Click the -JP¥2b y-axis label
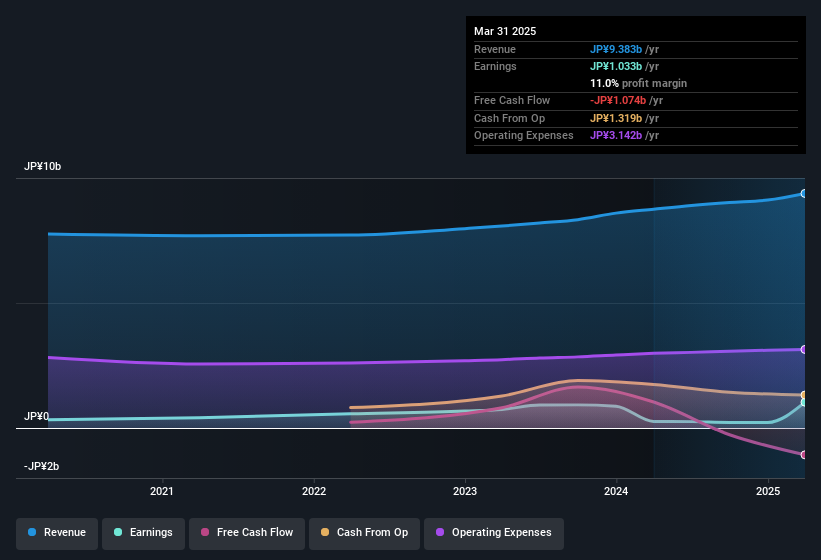The height and width of the screenshot is (560, 821). click(41, 466)
